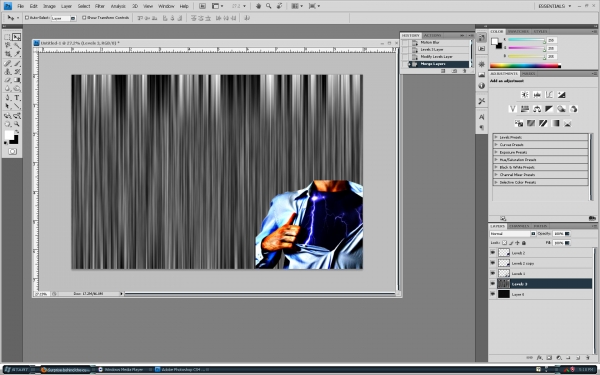Select the Dodge tool

pyautogui.click(x=16, y=88)
